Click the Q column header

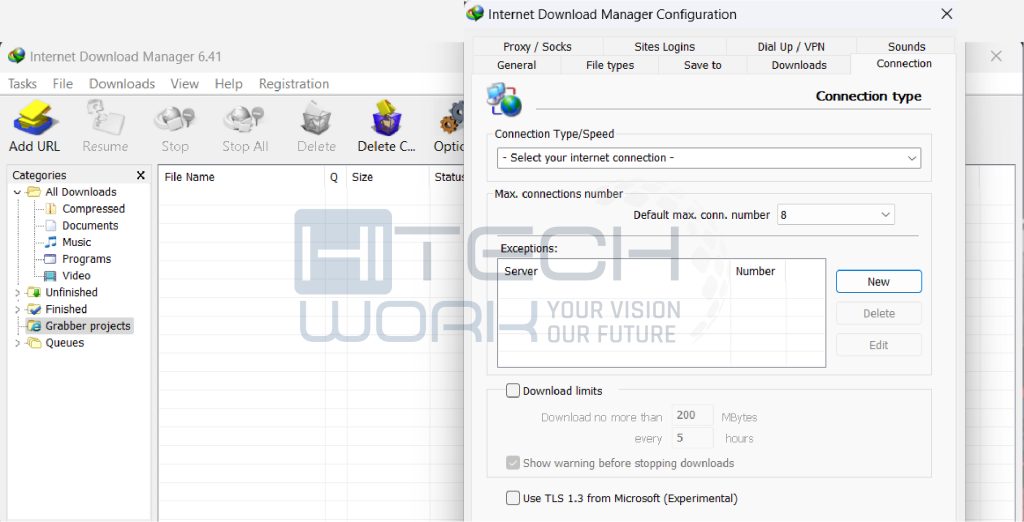tap(335, 177)
